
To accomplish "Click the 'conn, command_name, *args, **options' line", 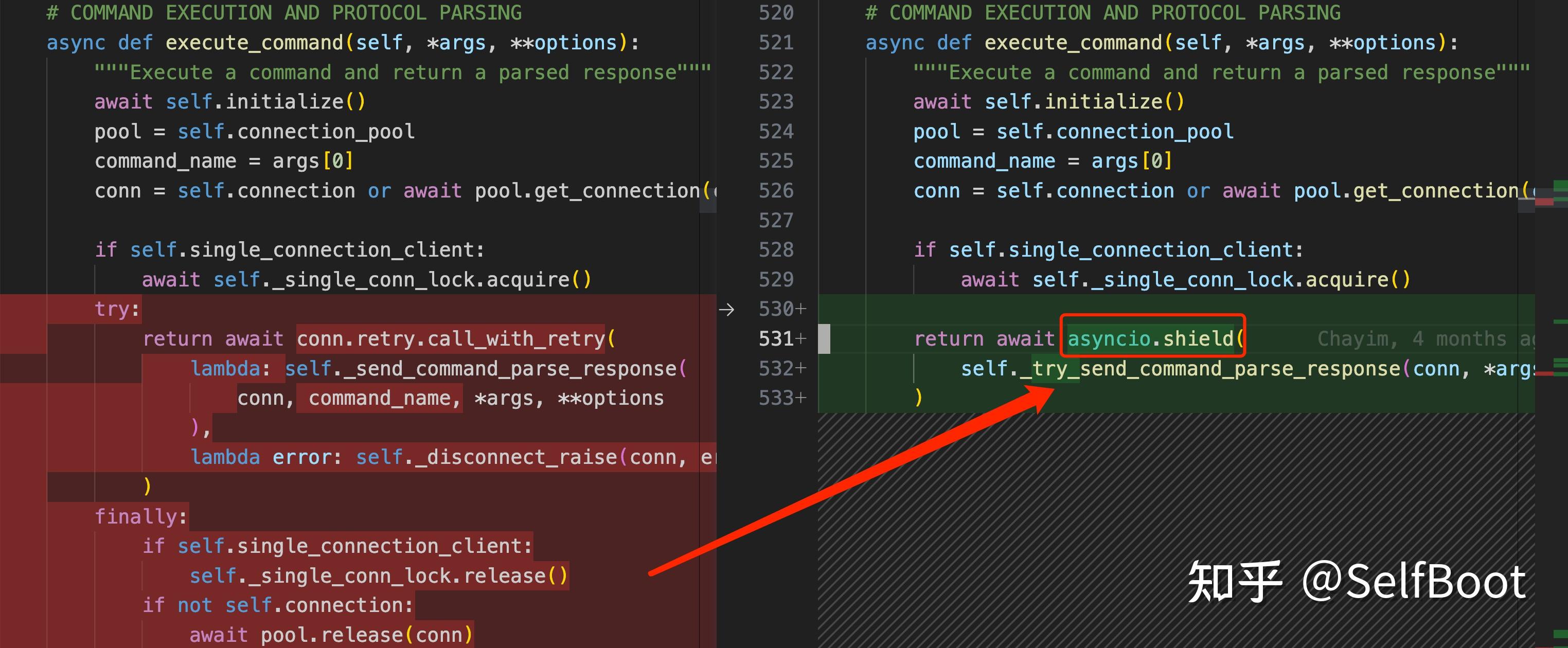I will coord(451,398).
